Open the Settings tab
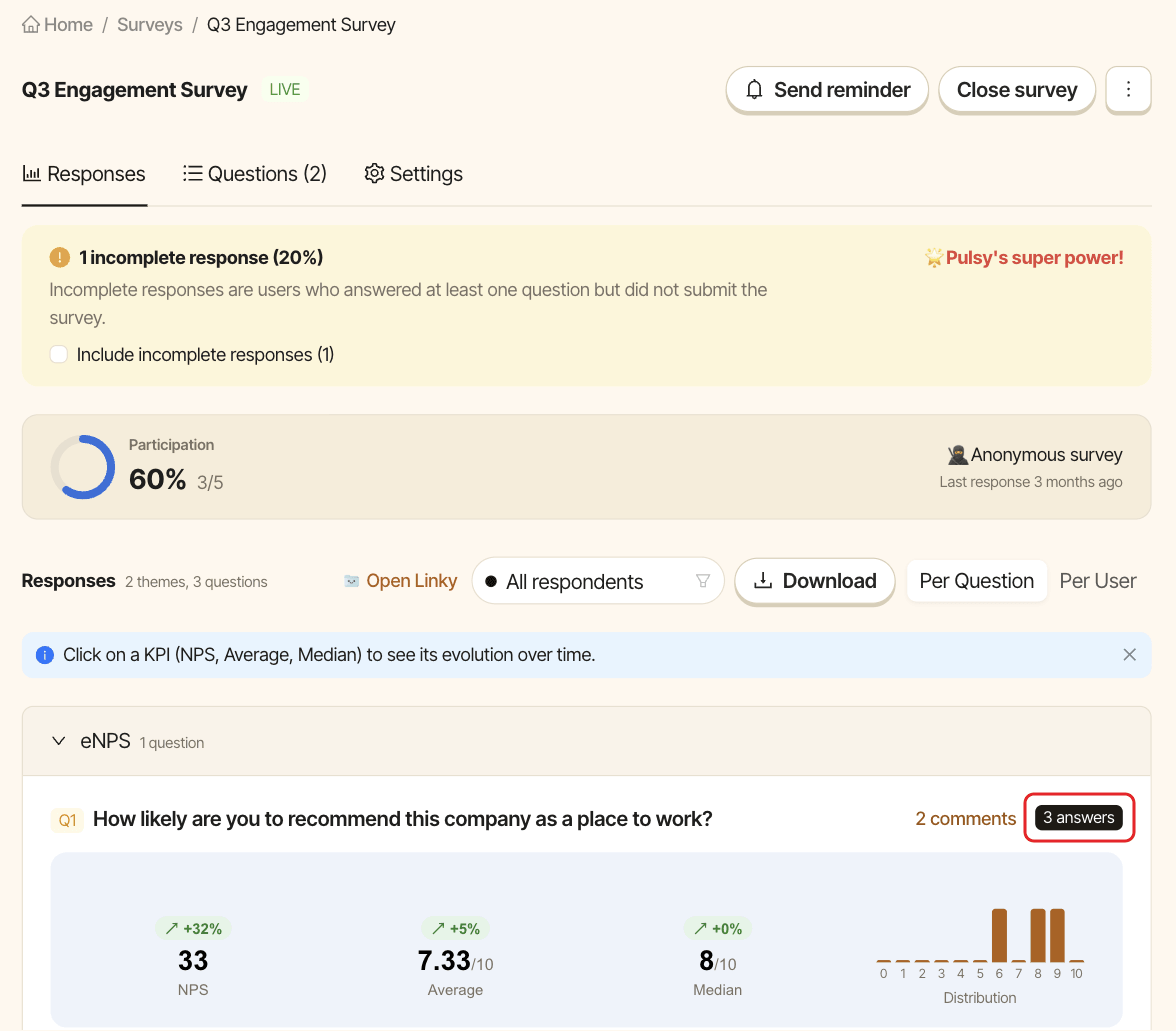 tap(413, 174)
